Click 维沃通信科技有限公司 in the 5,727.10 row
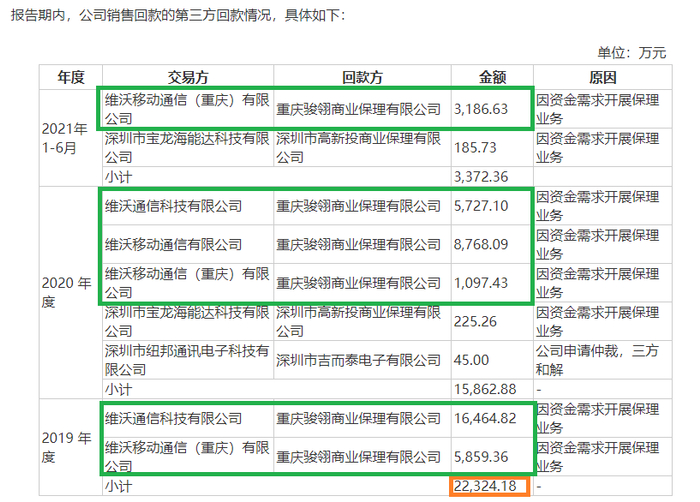 click(x=174, y=206)
